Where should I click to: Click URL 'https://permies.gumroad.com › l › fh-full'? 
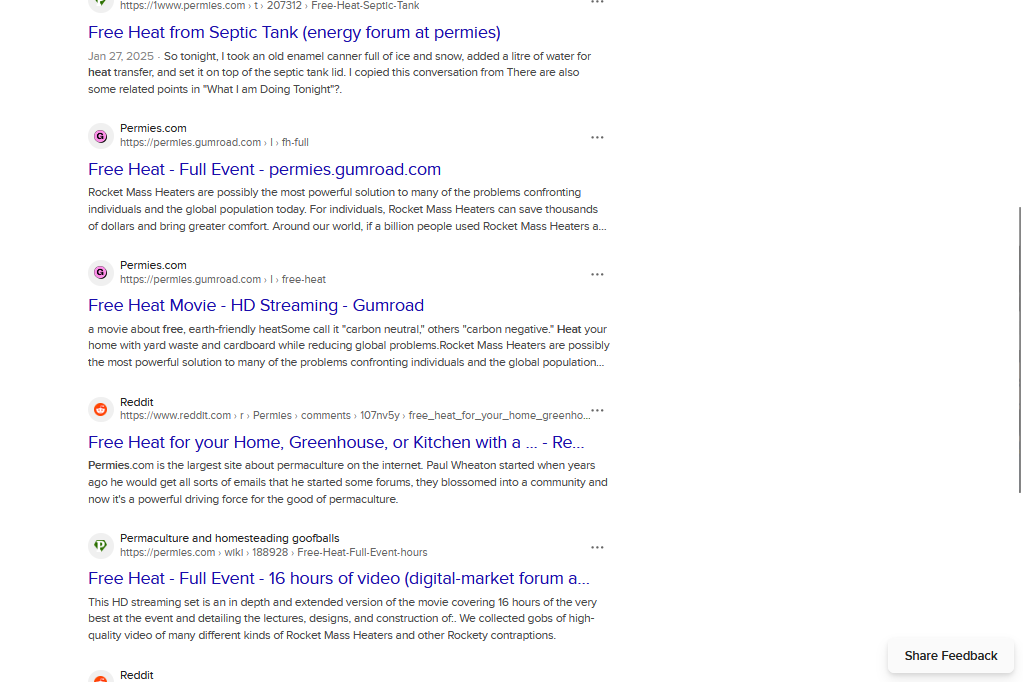coord(214,142)
